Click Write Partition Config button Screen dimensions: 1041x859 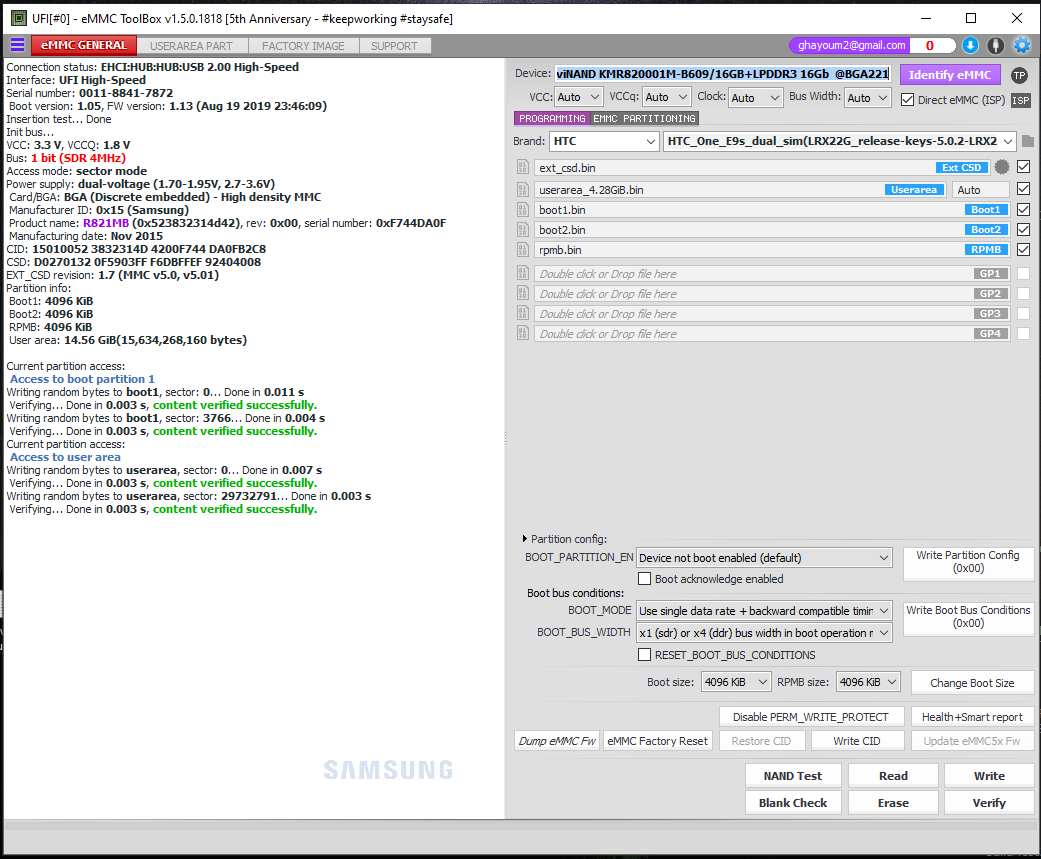[968, 562]
